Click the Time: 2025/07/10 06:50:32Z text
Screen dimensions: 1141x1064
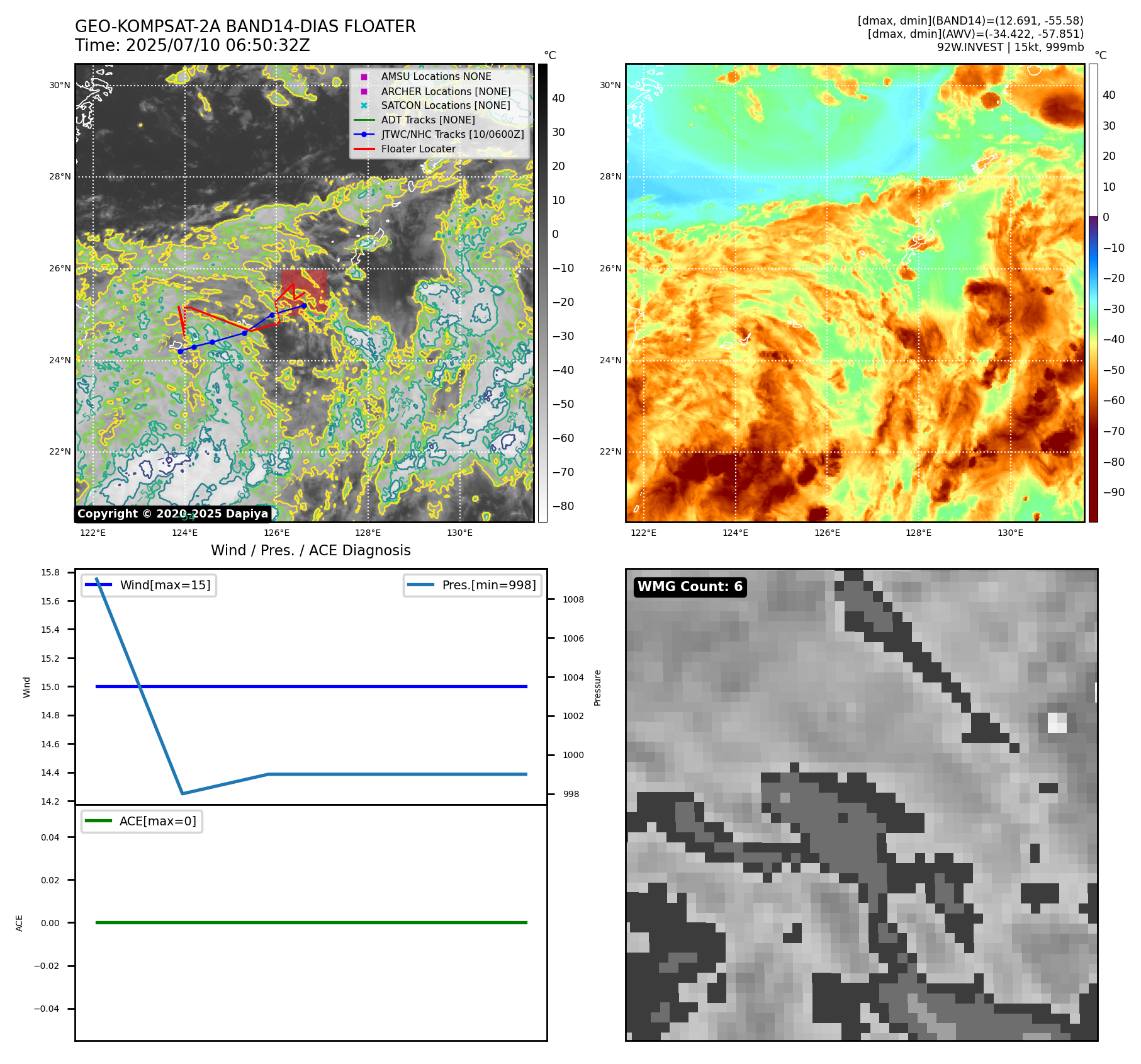pyautogui.click(x=193, y=45)
